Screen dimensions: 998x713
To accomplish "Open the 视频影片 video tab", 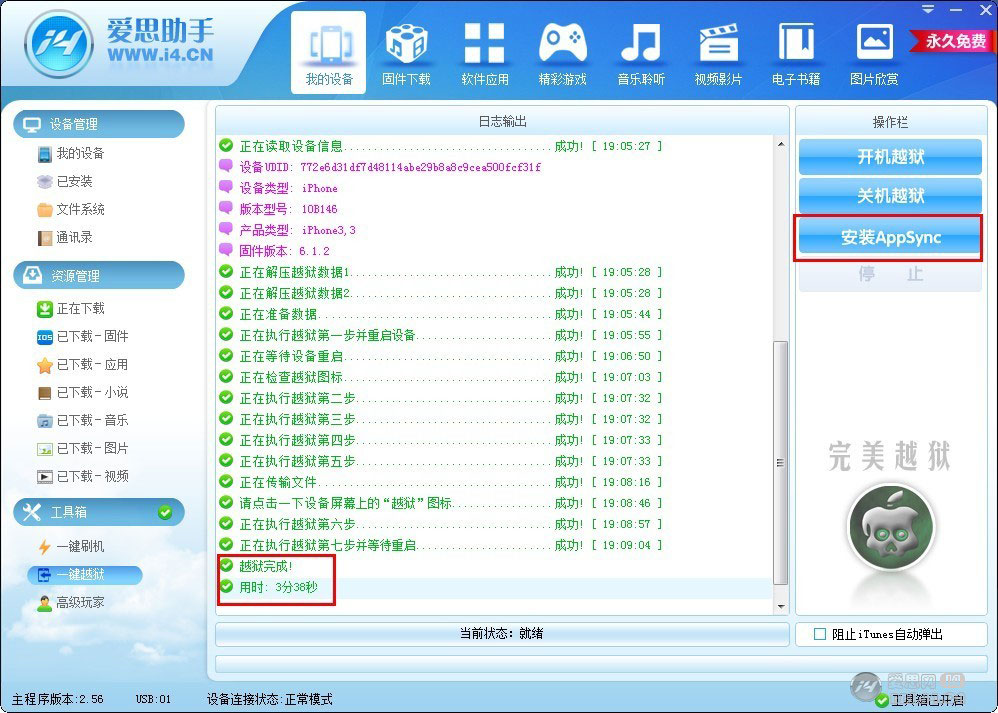I will click(x=718, y=53).
